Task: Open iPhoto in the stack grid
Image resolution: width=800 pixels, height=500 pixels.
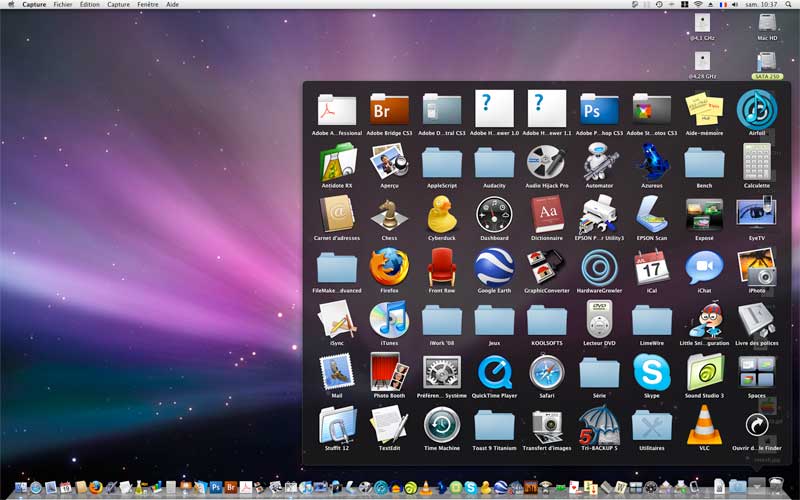Action: coord(757,267)
